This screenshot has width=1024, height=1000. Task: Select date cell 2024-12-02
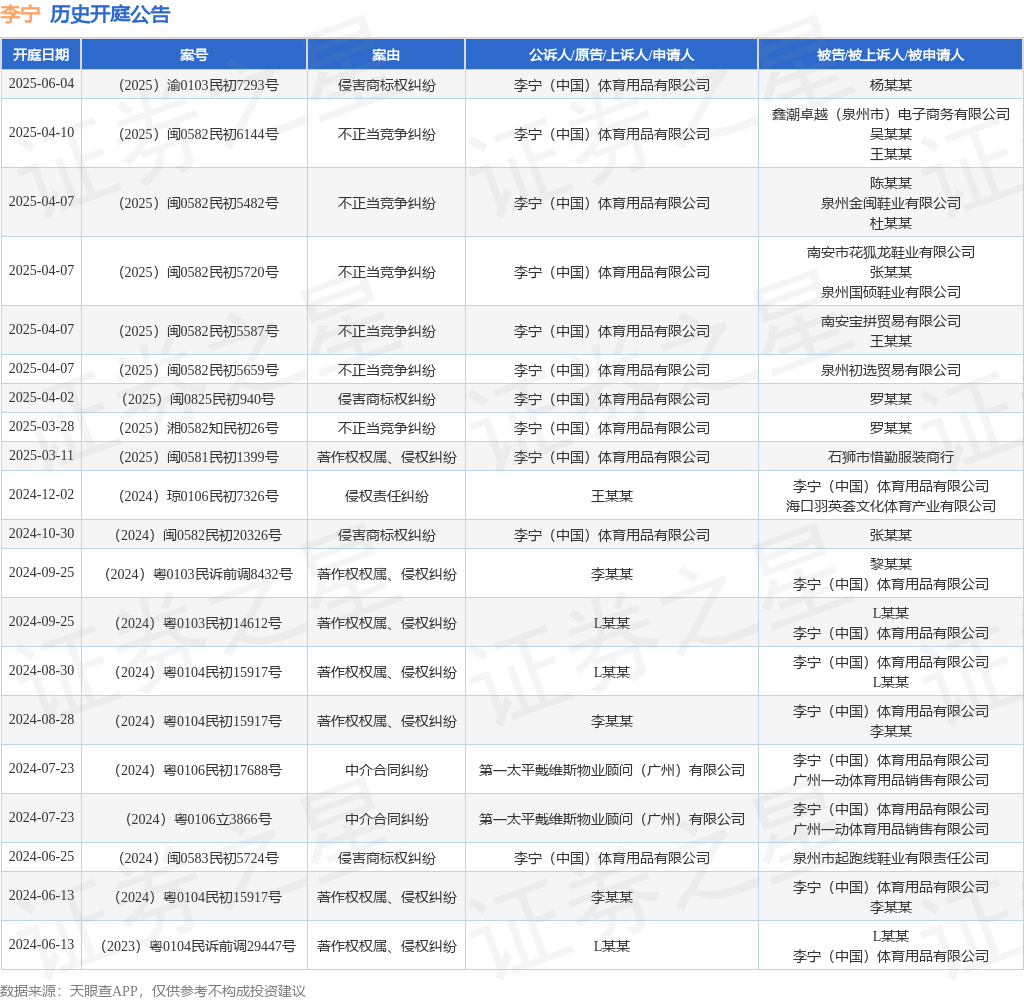[x=41, y=495]
